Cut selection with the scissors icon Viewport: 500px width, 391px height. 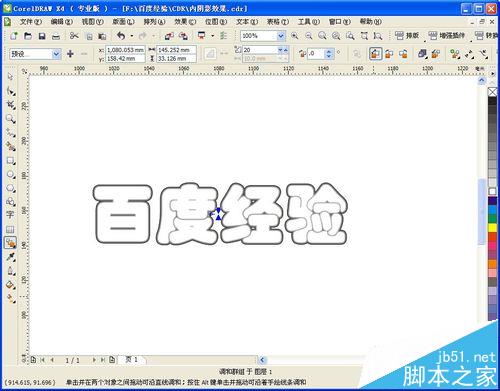click(x=74, y=36)
